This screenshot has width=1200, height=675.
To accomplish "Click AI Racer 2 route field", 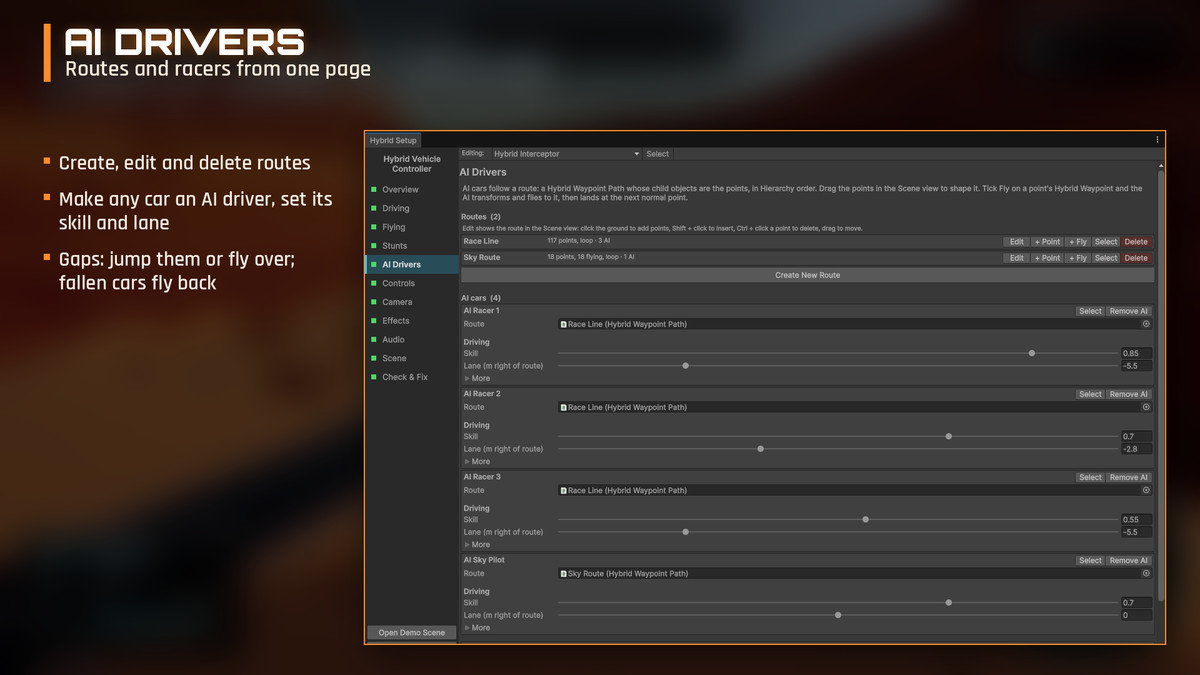I will click(855, 407).
